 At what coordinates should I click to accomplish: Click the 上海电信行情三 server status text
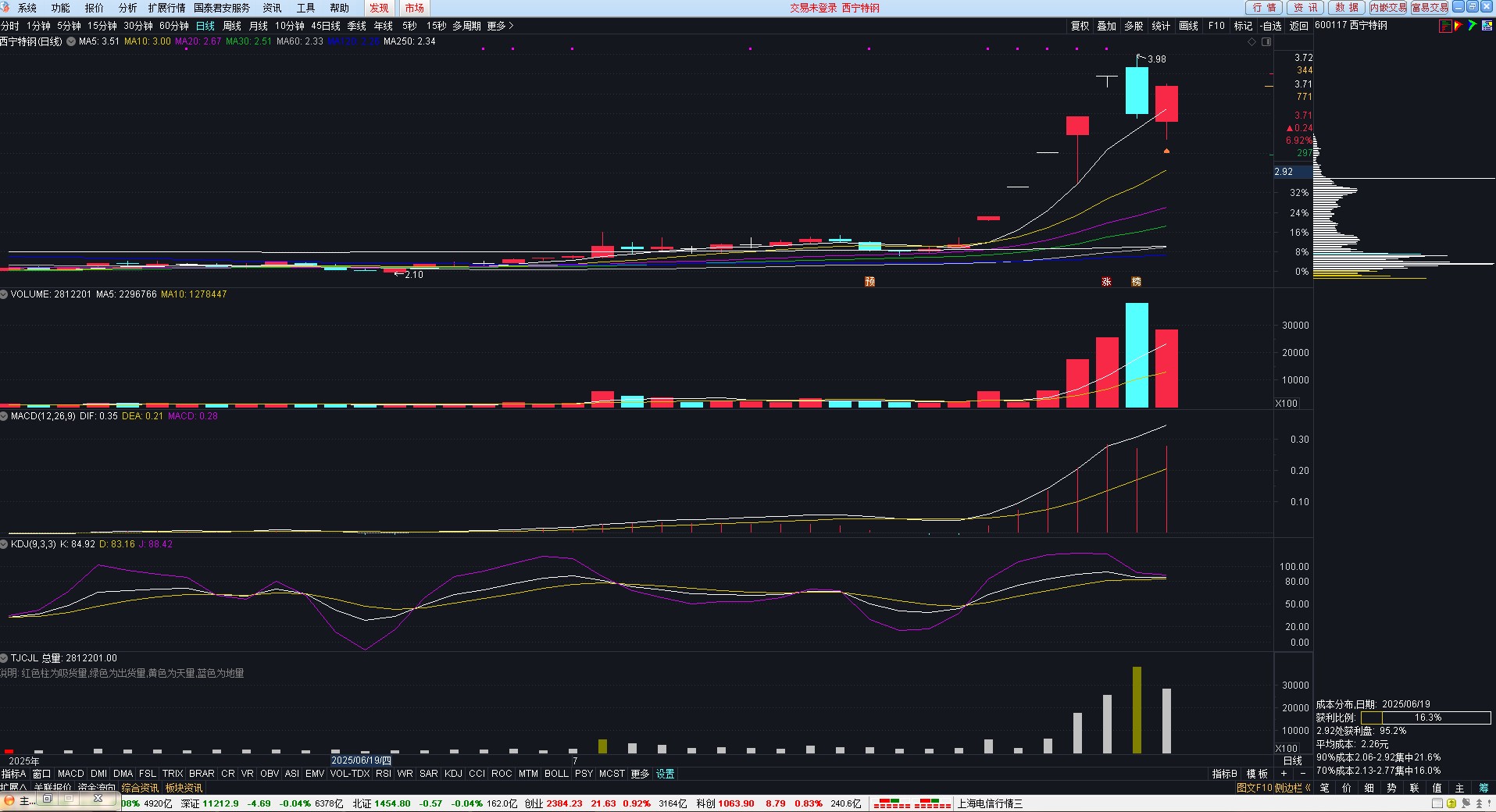point(991,803)
